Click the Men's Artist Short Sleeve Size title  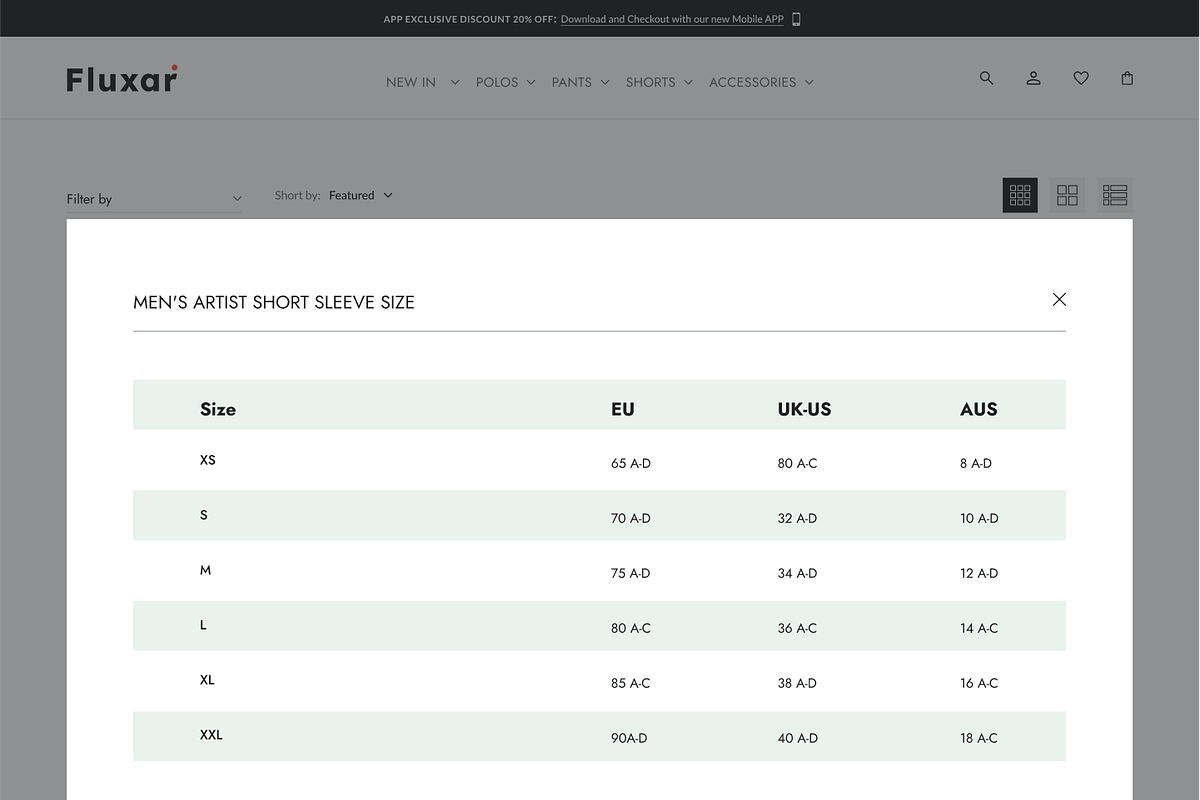[x=274, y=302]
